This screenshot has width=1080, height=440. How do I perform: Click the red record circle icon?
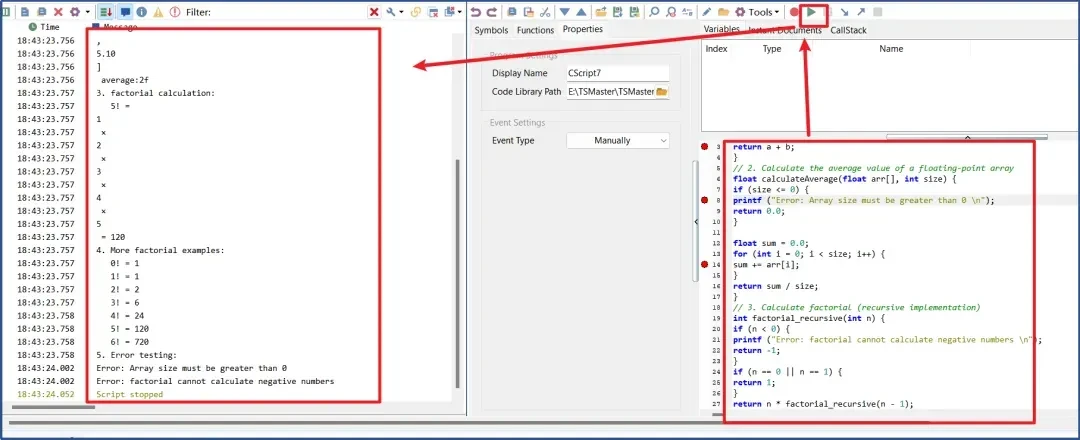click(x=794, y=12)
